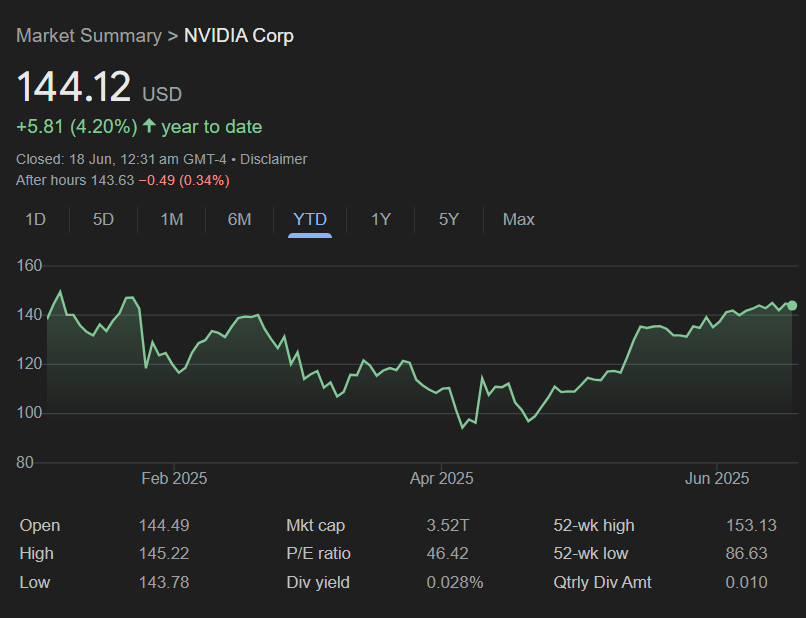Click the 52-wk high value 153.13

pos(751,525)
